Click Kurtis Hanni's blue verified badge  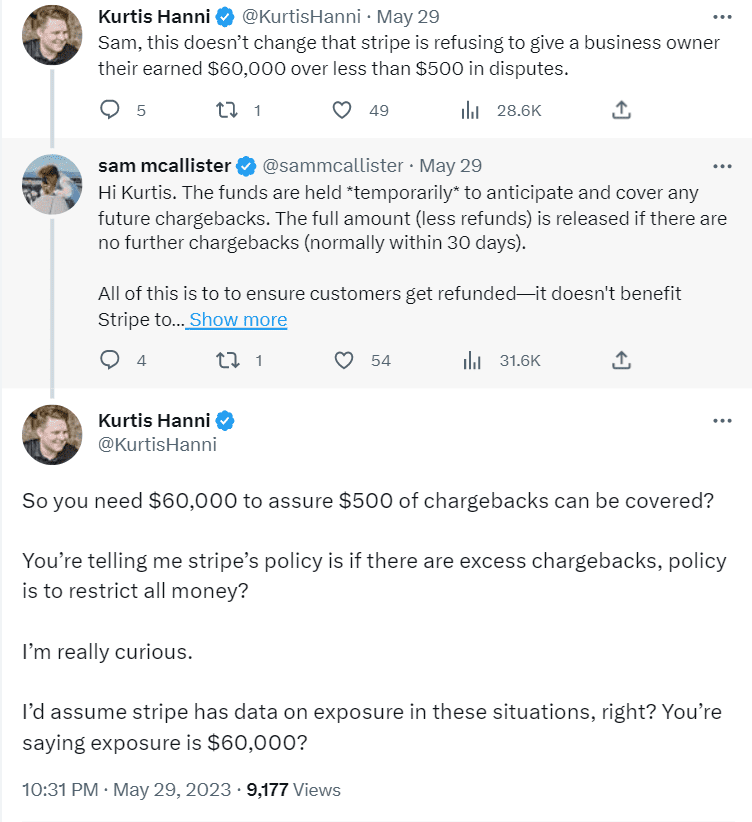click(x=217, y=16)
